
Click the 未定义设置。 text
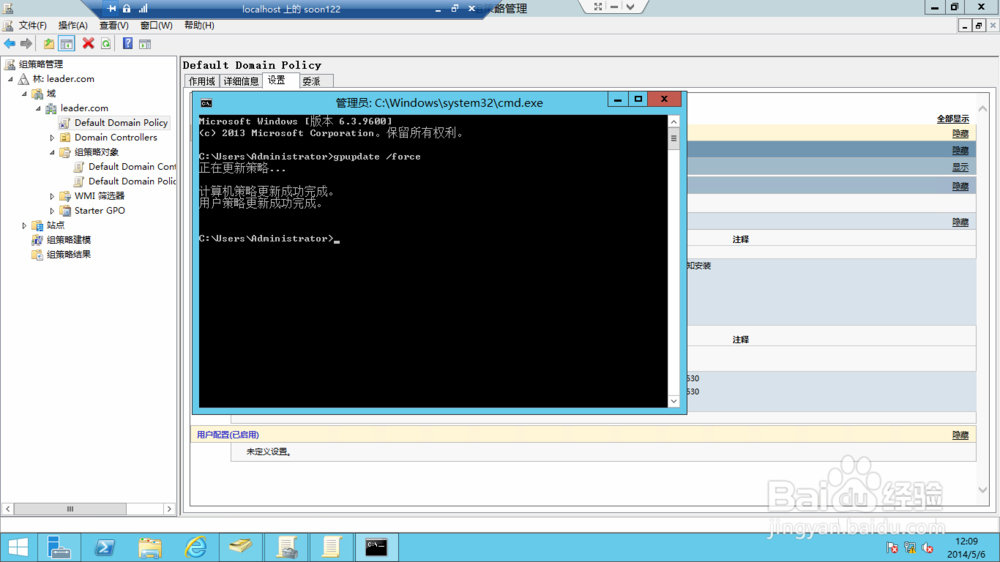coord(268,452)
